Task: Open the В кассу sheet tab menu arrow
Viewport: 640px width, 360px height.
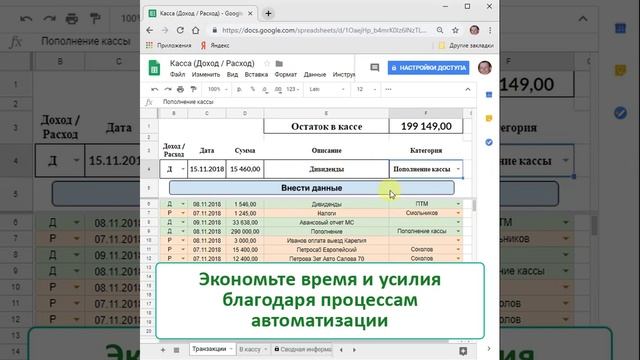Action: 265,349
